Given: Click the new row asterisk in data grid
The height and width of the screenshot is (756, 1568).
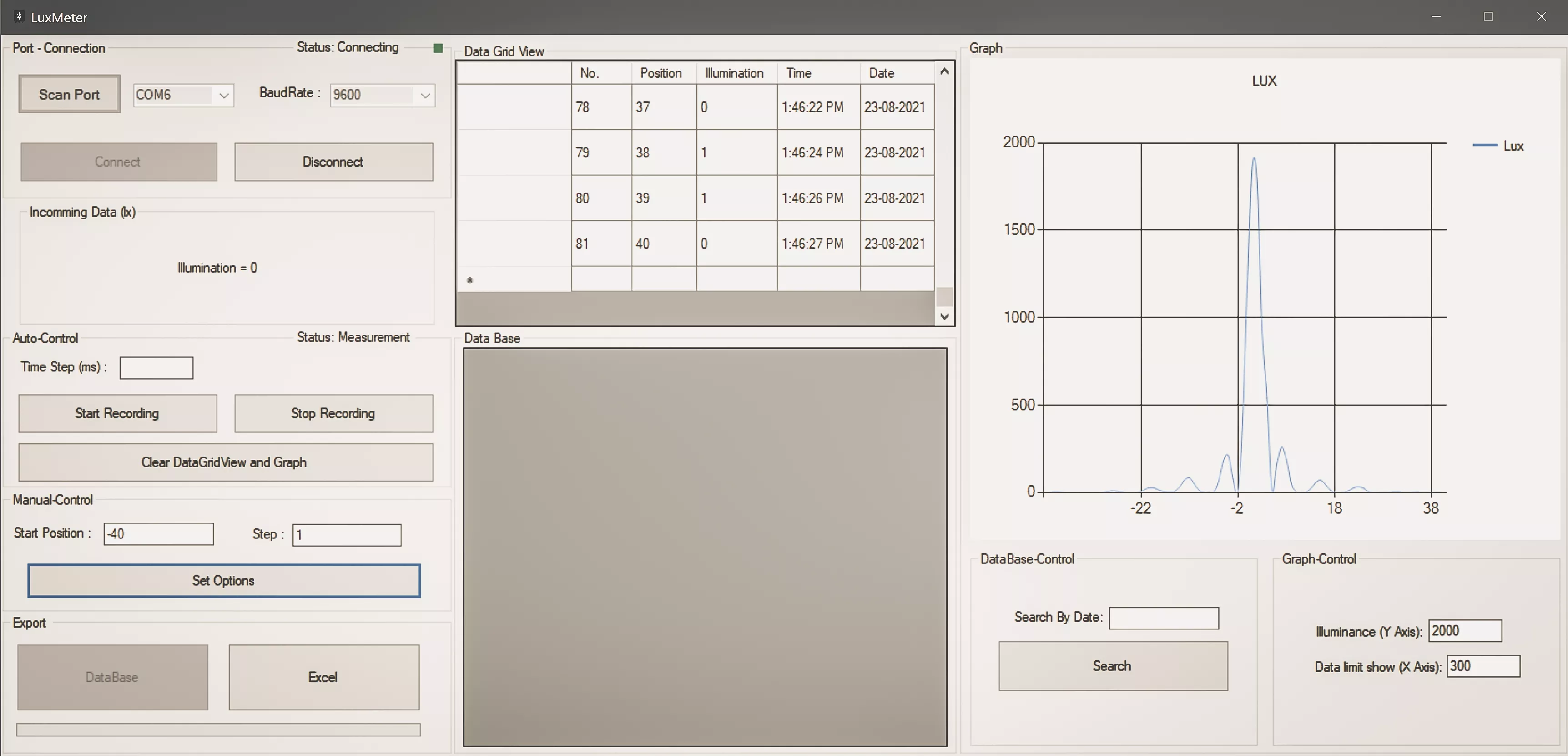Looking at the screenshot, I should tap(469, 279).
